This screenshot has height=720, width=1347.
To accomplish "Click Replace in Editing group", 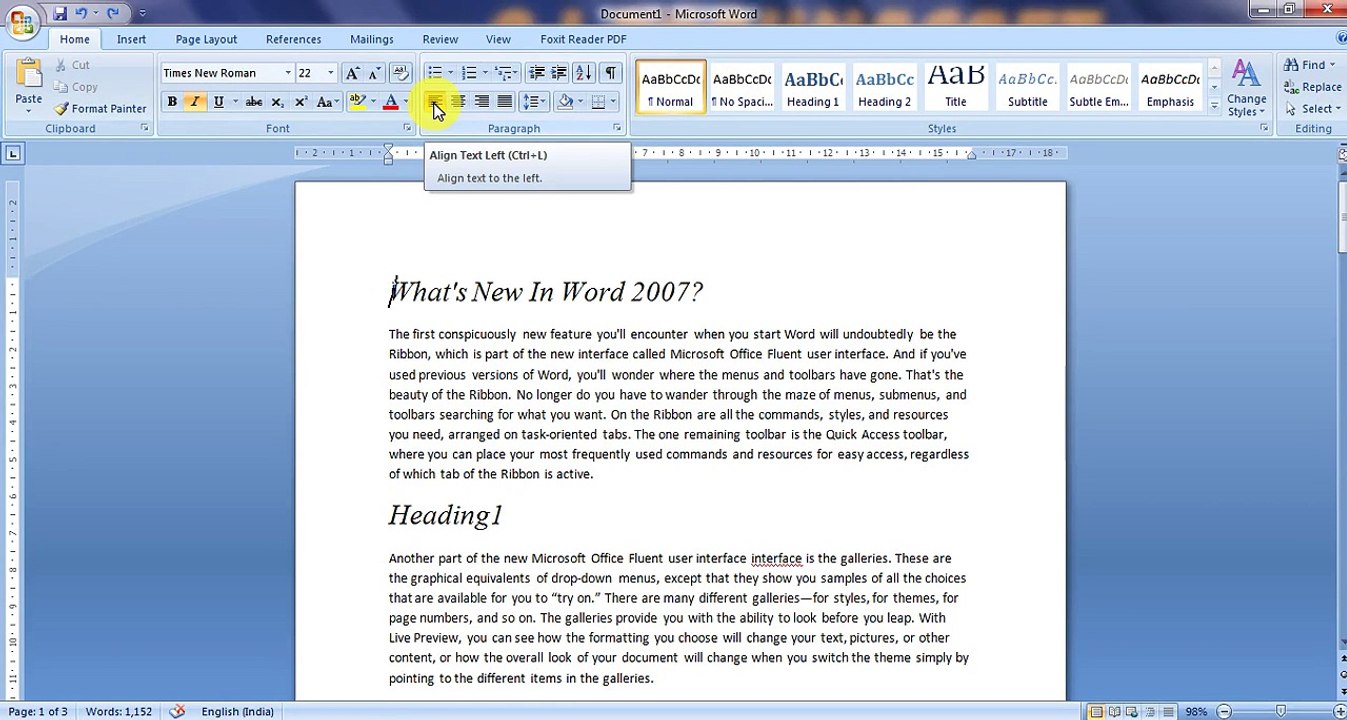I will coord(1313,87).
